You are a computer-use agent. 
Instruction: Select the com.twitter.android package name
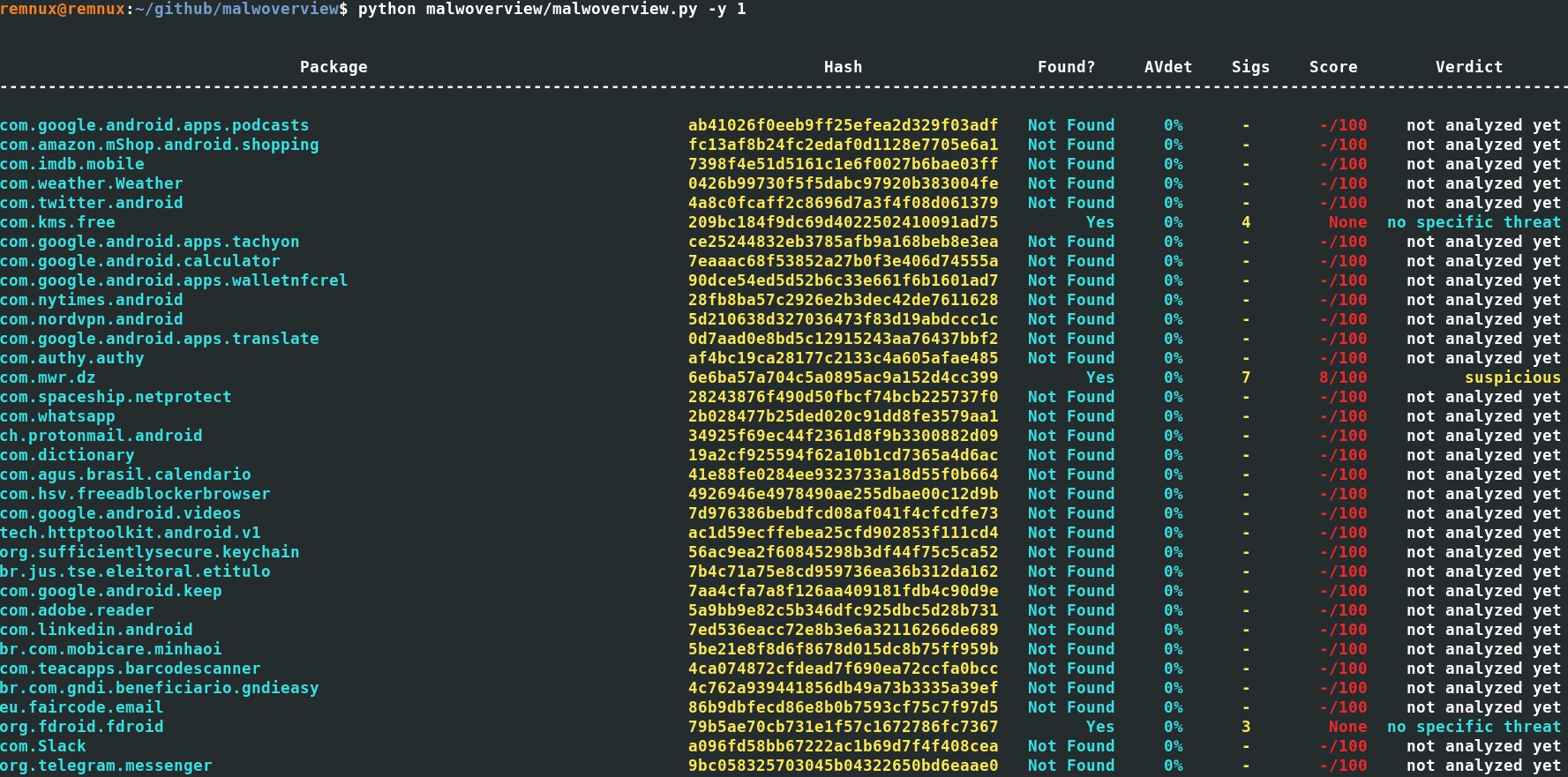tap(92, 203)
